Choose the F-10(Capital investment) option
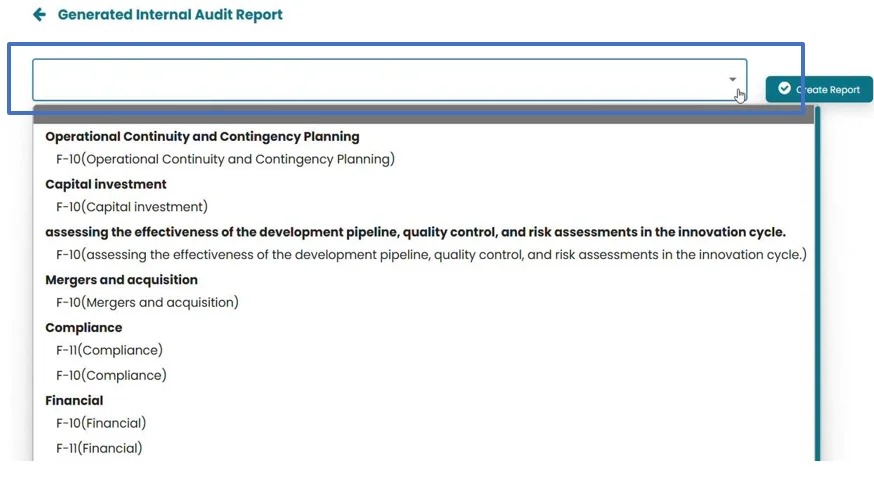This screenshot has height=483, width=874. (132, 207)
